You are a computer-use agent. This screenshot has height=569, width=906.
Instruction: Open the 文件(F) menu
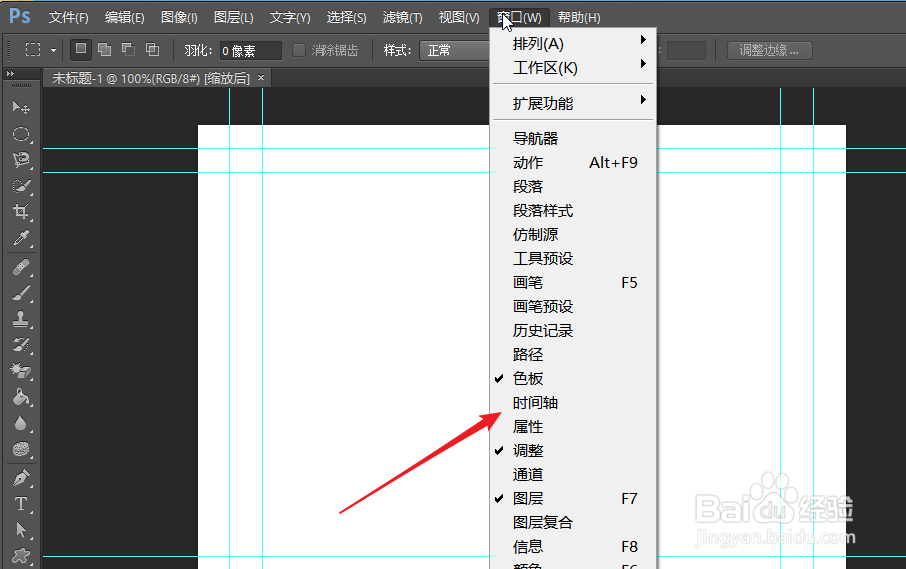(x=68, y=17)
